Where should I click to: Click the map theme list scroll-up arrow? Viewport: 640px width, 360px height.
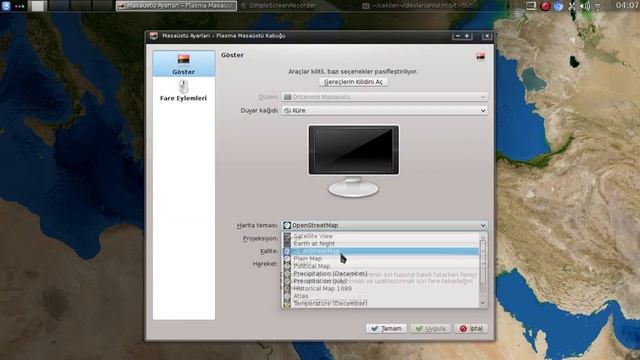483,236
